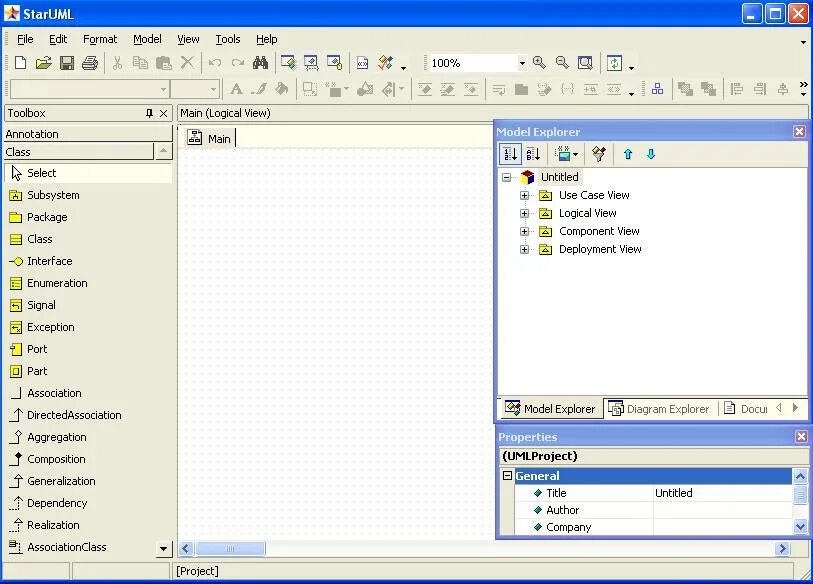Click the Fit To Window icon
The width and height of the screenshot is (813, 584).
click(585, 63)
